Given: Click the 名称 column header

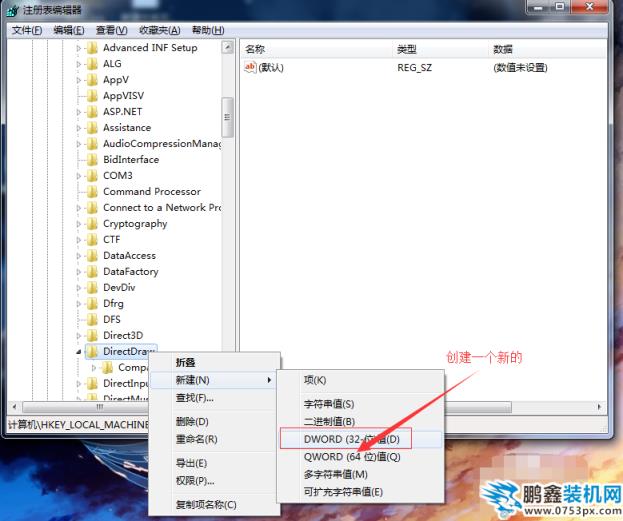Looking at the screenshot, I should click(x=317, y=49).
